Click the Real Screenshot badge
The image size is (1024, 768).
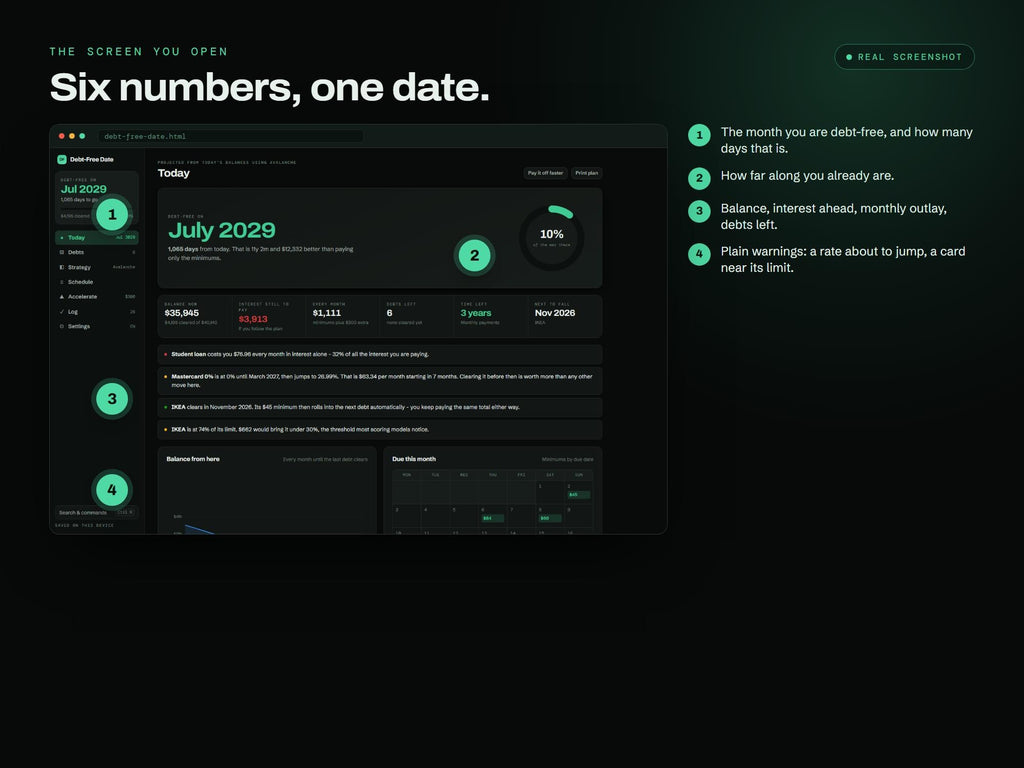[x=904, y=57]
